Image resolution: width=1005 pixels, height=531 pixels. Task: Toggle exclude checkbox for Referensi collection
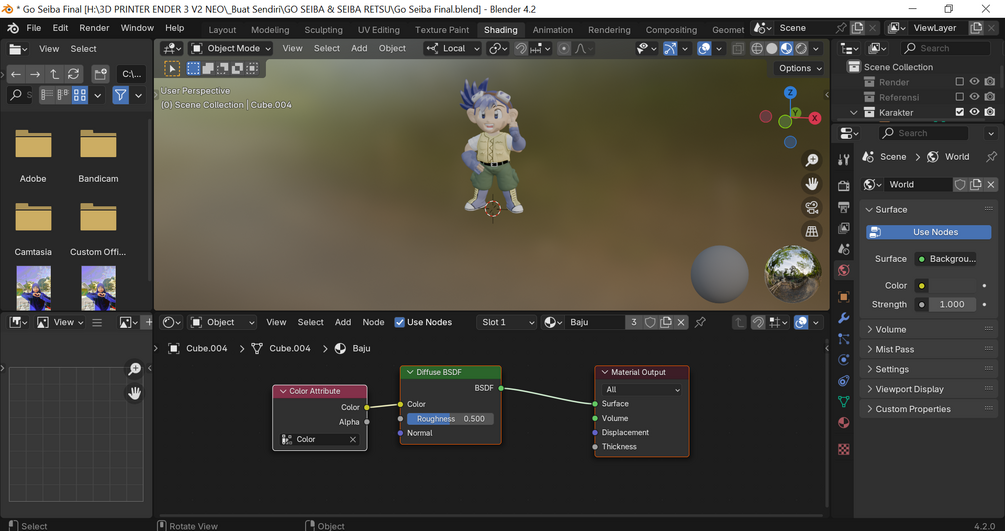[x=959, y=97]
